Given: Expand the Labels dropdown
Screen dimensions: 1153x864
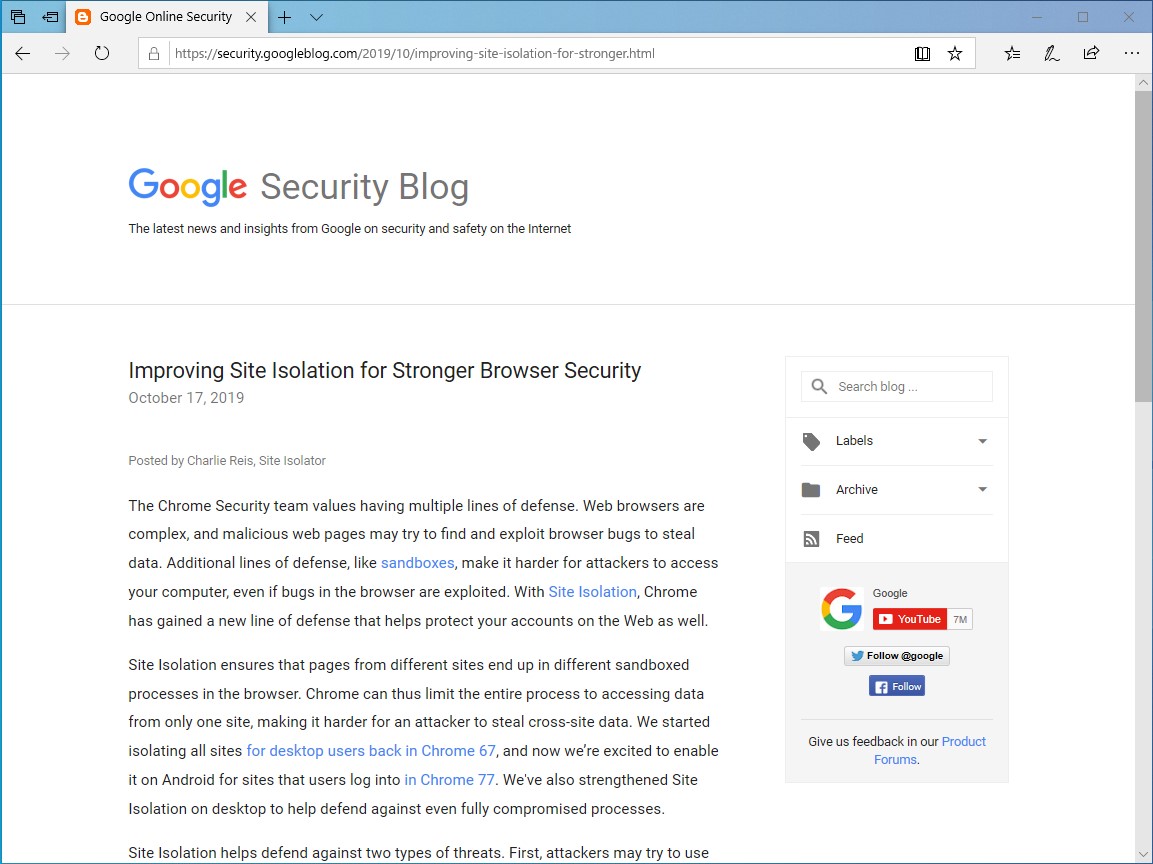Looking at the screenshot, I should (981, 440).
